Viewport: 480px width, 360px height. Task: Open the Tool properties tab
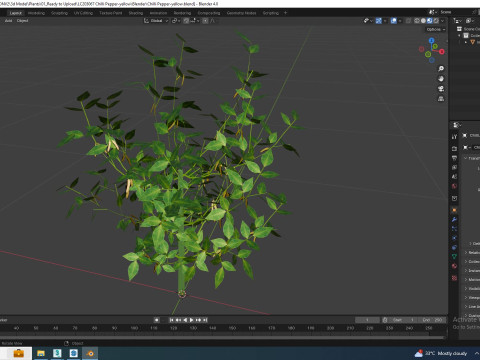coord(454,137)
